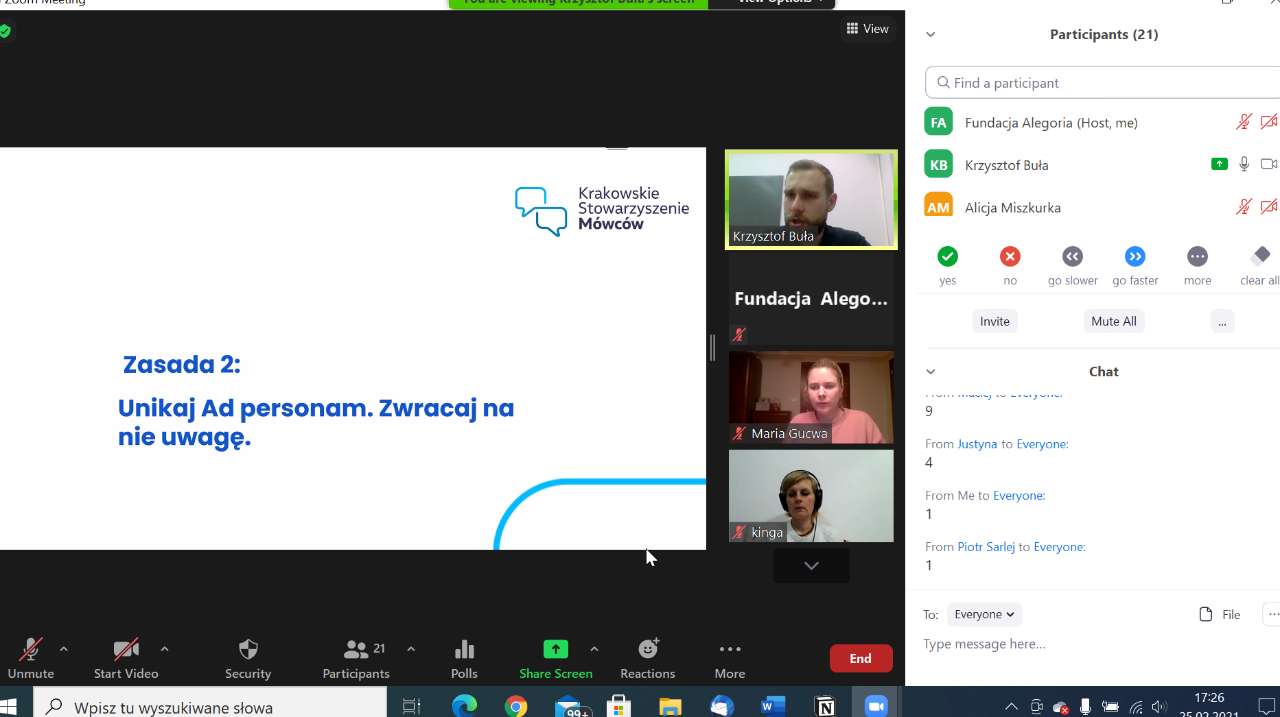Click the Share Screen green icon
The width and height of the screenshot is (1280, 717).
(x=555, y=649)
